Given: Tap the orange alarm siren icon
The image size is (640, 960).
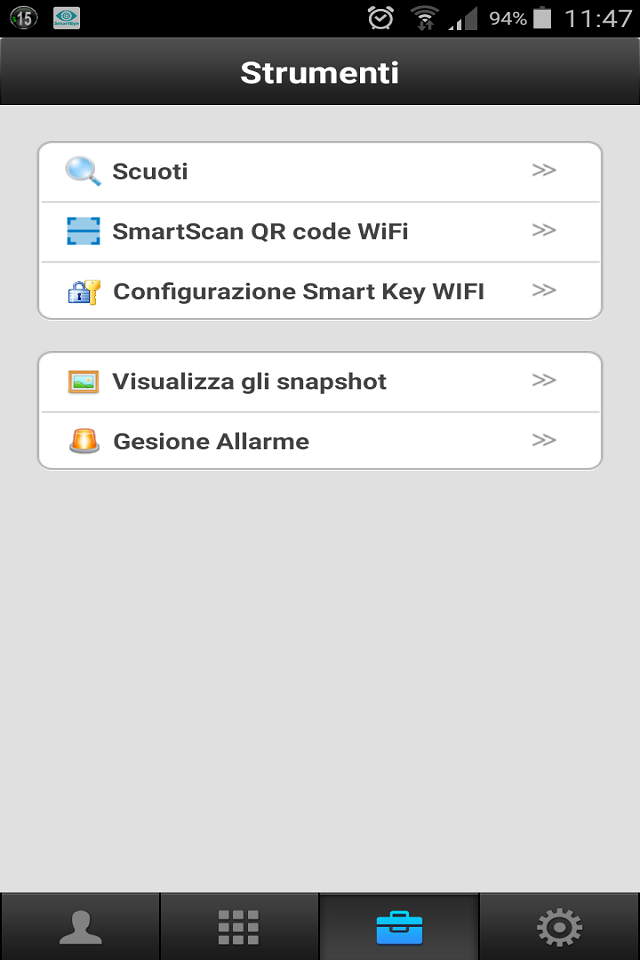Looking at the screenshot, I should (85, 440).
